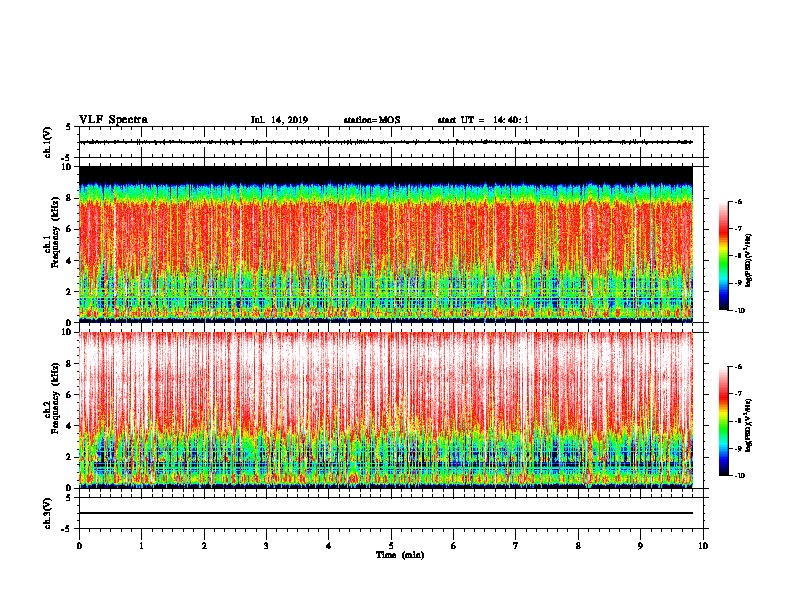Click time axis tick label 2
This screenshot has height=612, width=792.
point(204,546)
